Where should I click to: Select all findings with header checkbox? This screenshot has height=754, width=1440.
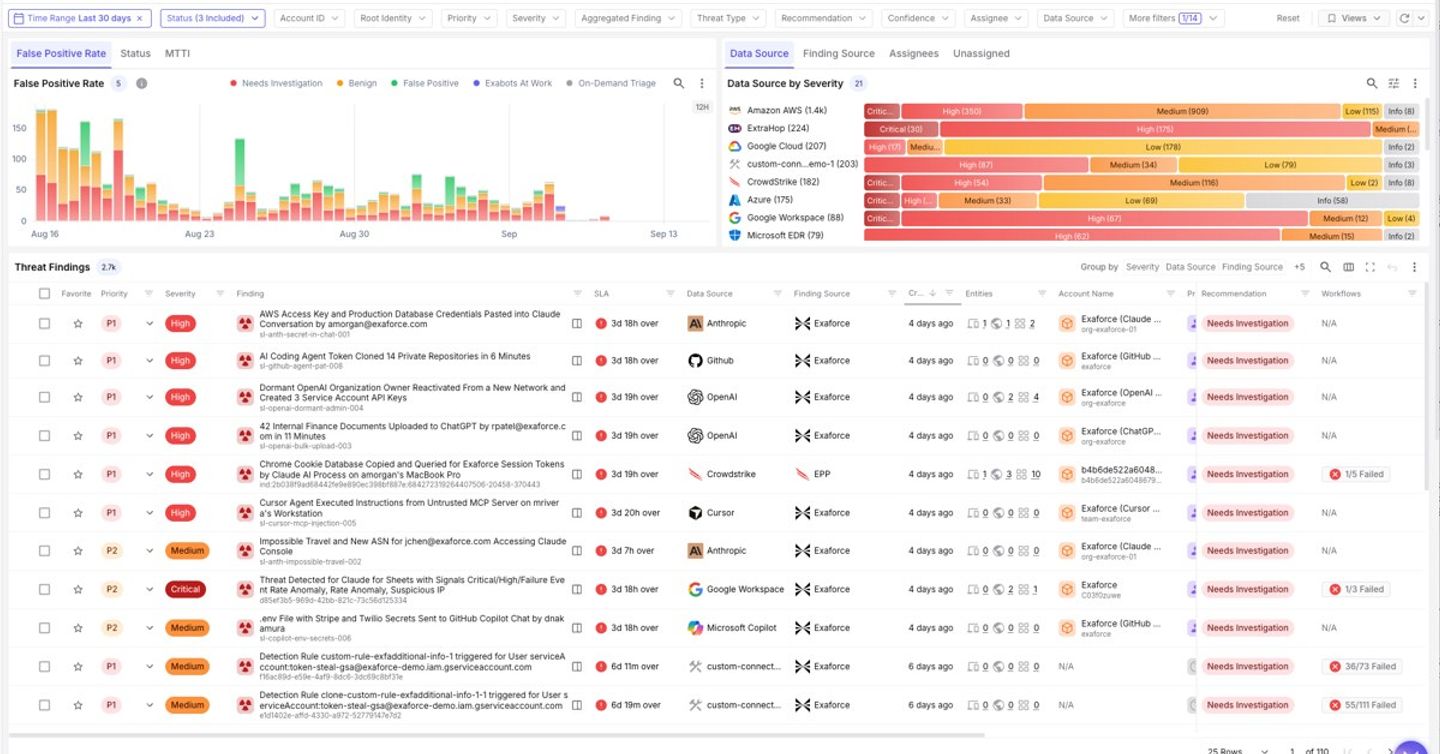pyautogui.click(x=44, y=294)
